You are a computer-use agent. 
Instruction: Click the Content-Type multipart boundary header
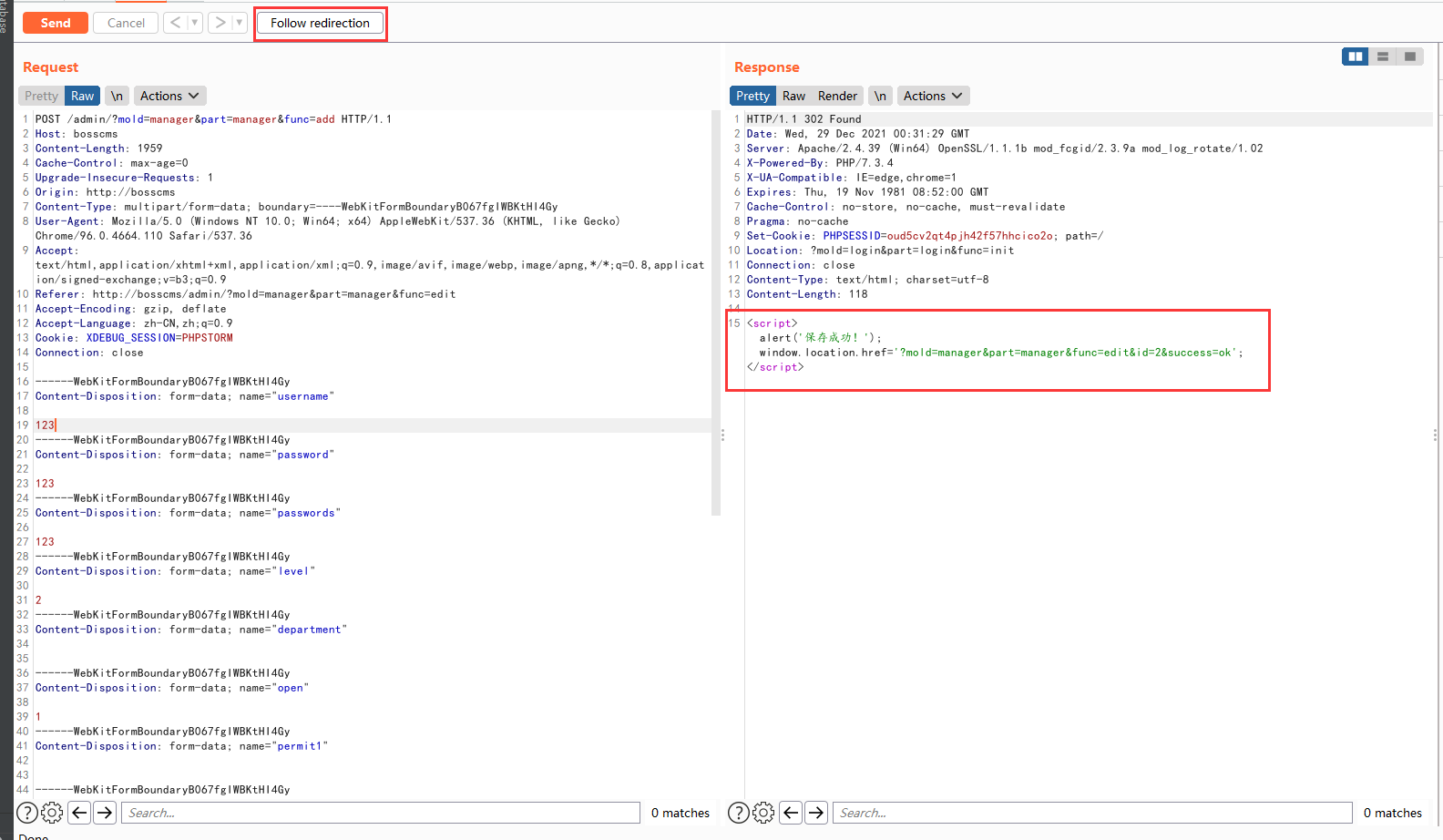(x=296, y=207)
